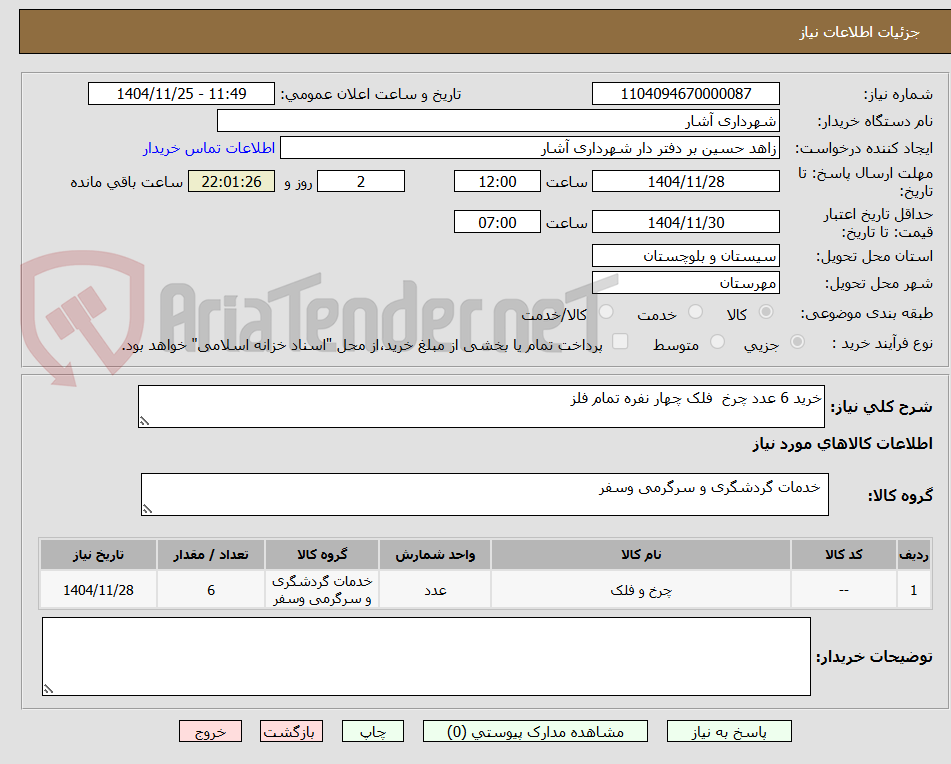Click the buyer notes text area
This screenshot has height=764, width=951.
click(x=426, y=657)
